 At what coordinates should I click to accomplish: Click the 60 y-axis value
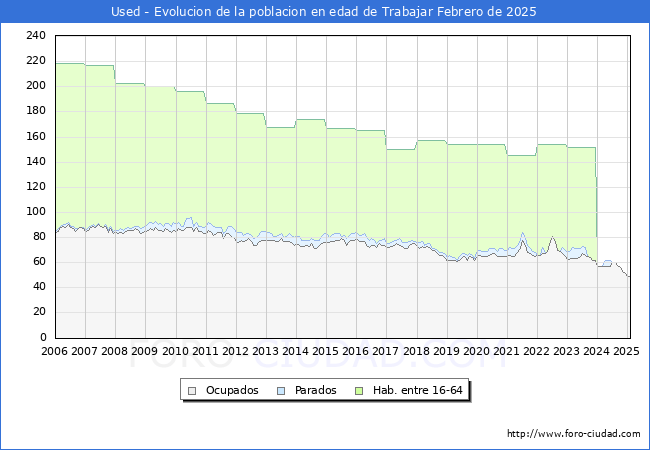click(x=39, y=262)
